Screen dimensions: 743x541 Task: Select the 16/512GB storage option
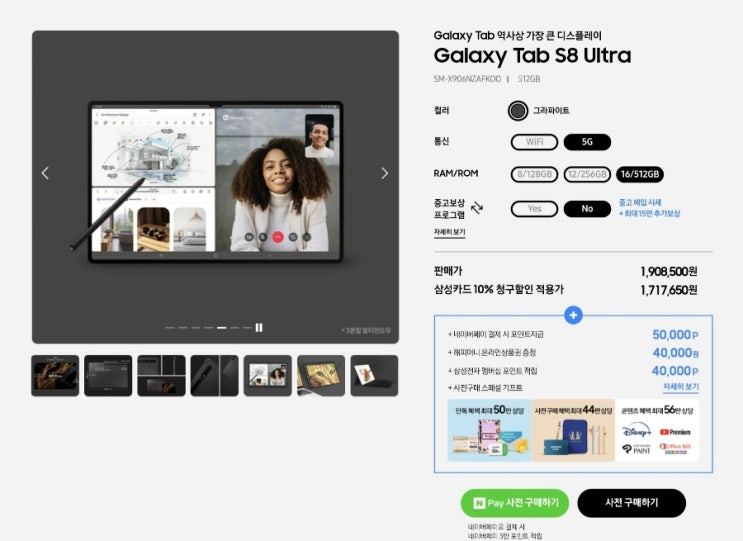tap(640, 174)
